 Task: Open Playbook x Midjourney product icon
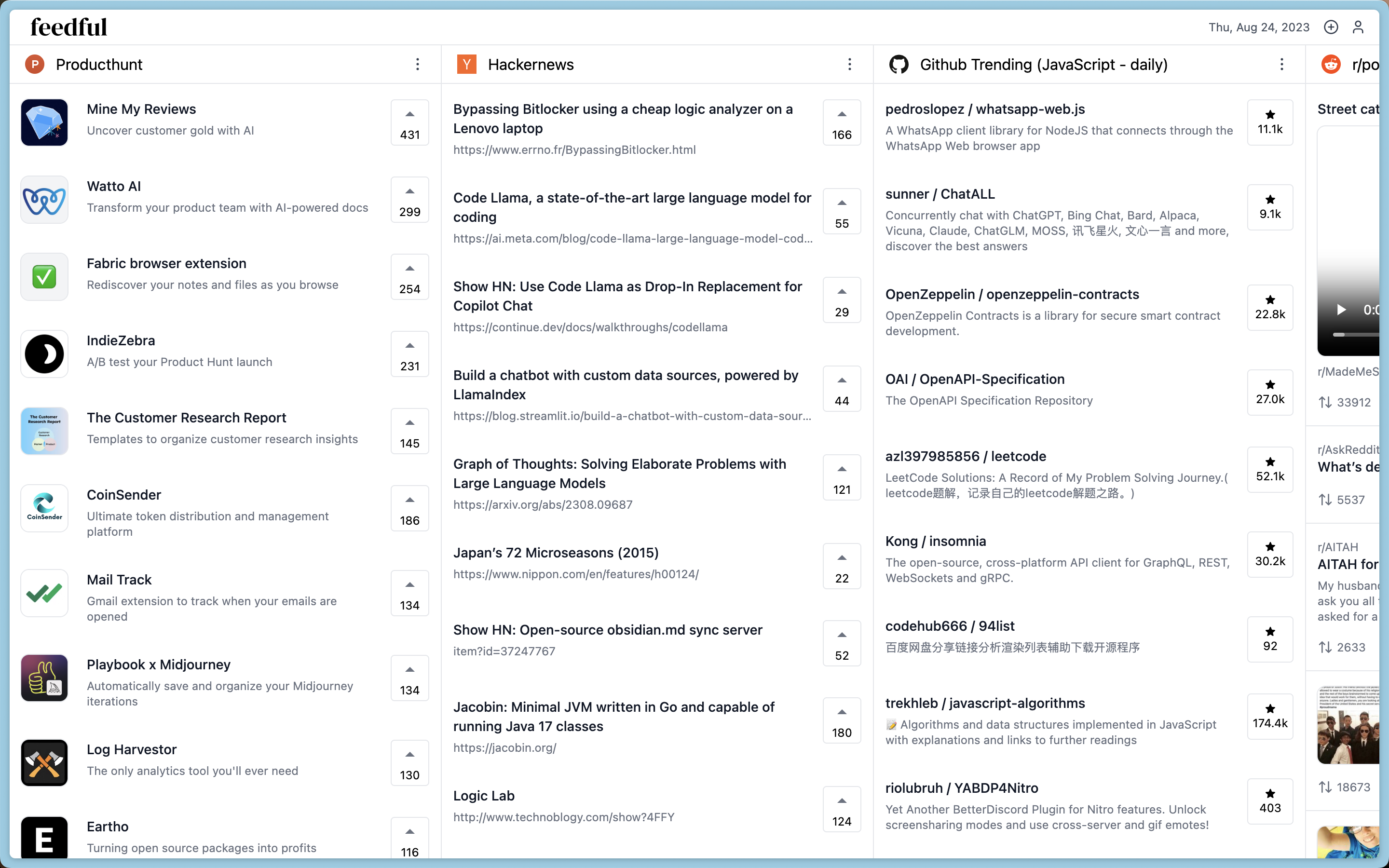click(x=44, y=678)
